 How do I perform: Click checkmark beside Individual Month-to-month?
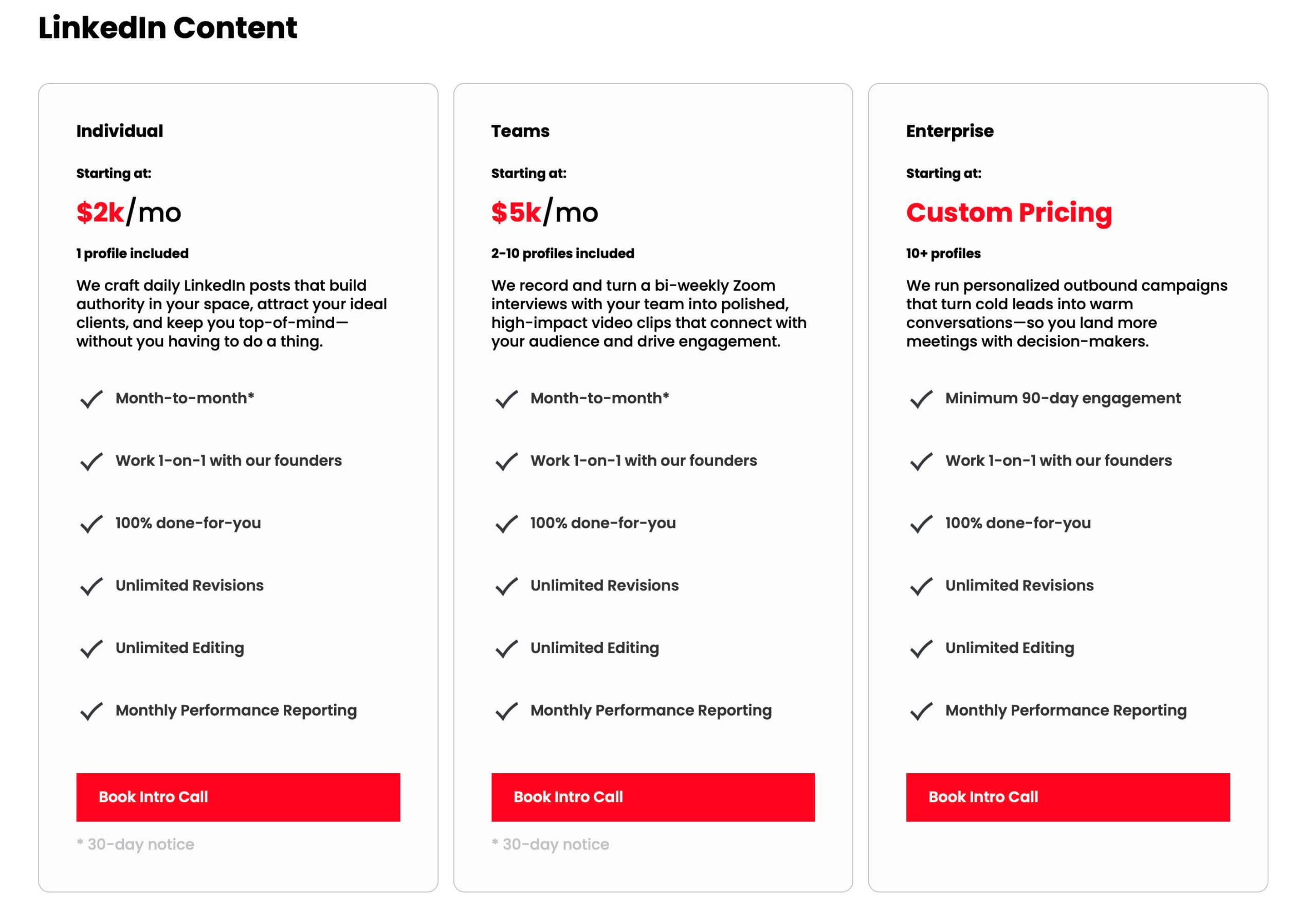click(92, 399)
